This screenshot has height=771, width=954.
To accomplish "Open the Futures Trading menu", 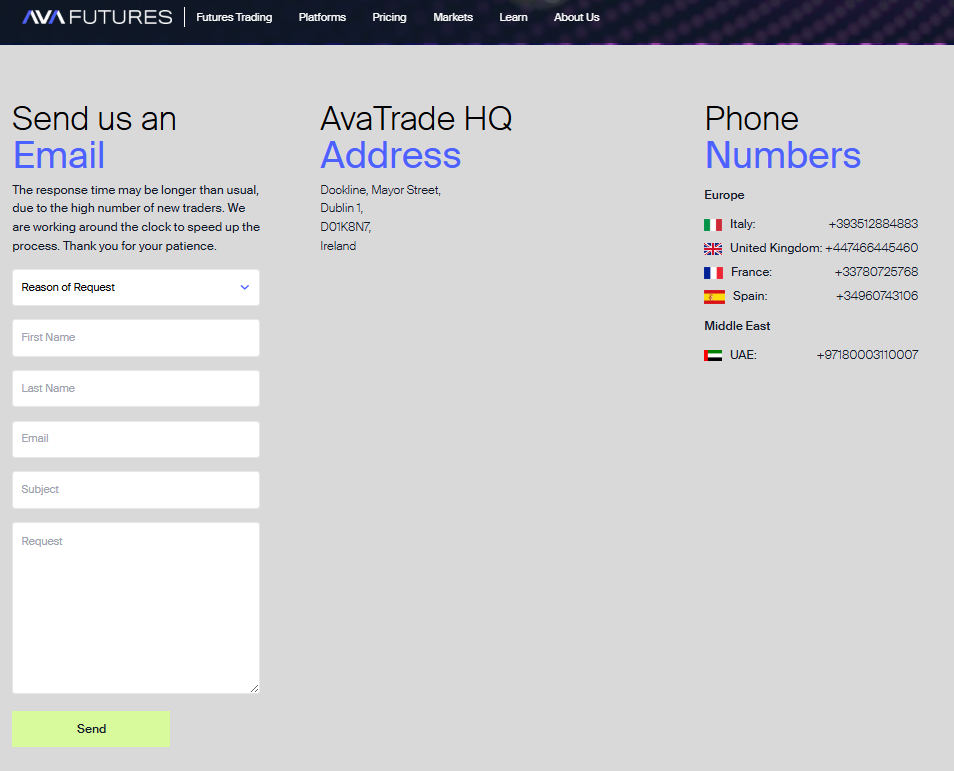I will [234, 17].
